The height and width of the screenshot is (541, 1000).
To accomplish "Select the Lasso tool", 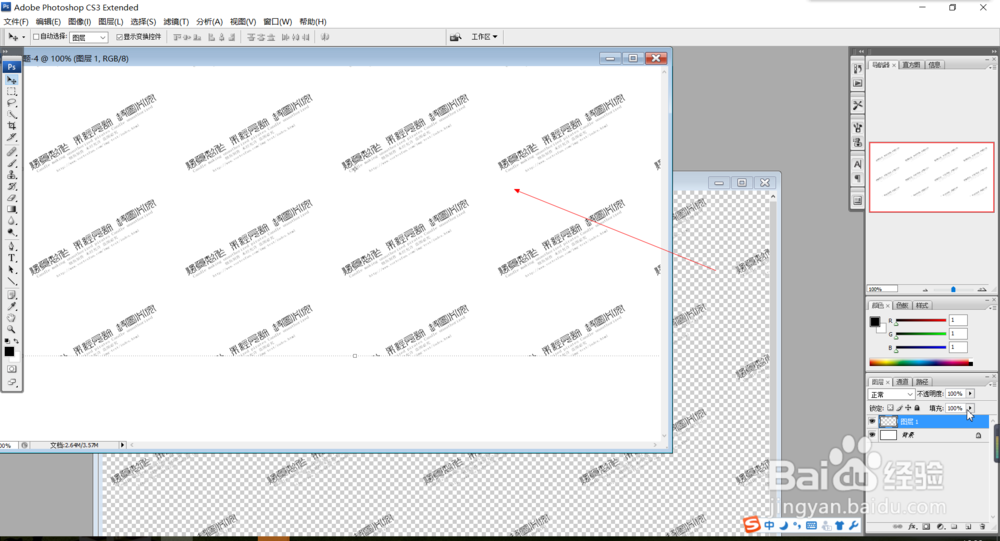I will pyautogui.click(x=11, y=103).
